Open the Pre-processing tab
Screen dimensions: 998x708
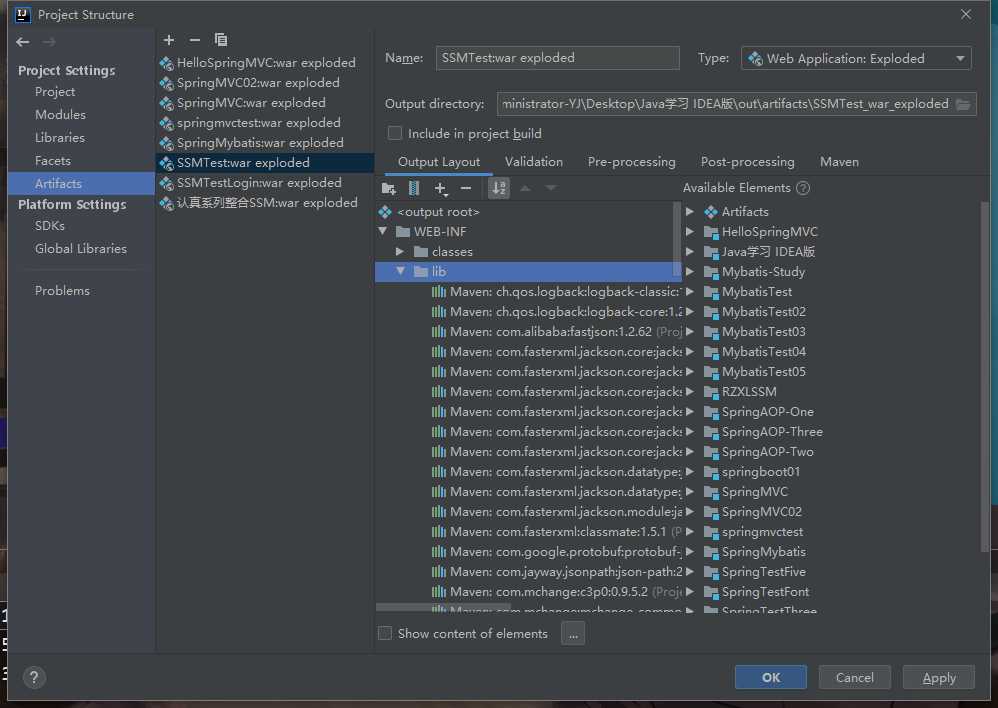pyautogui.click(x=631, y=162)
